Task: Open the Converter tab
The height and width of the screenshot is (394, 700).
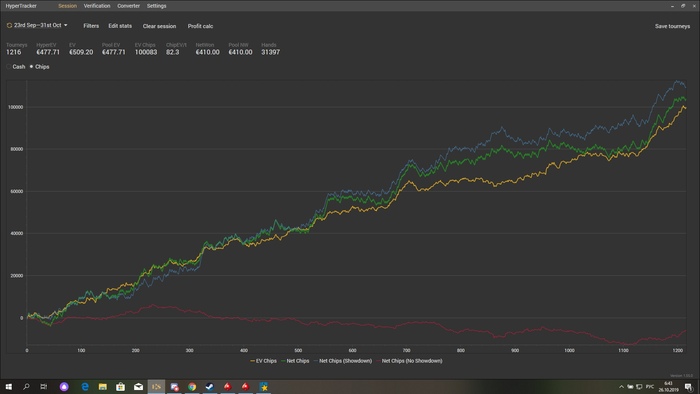Action: (x=129, y=6)
